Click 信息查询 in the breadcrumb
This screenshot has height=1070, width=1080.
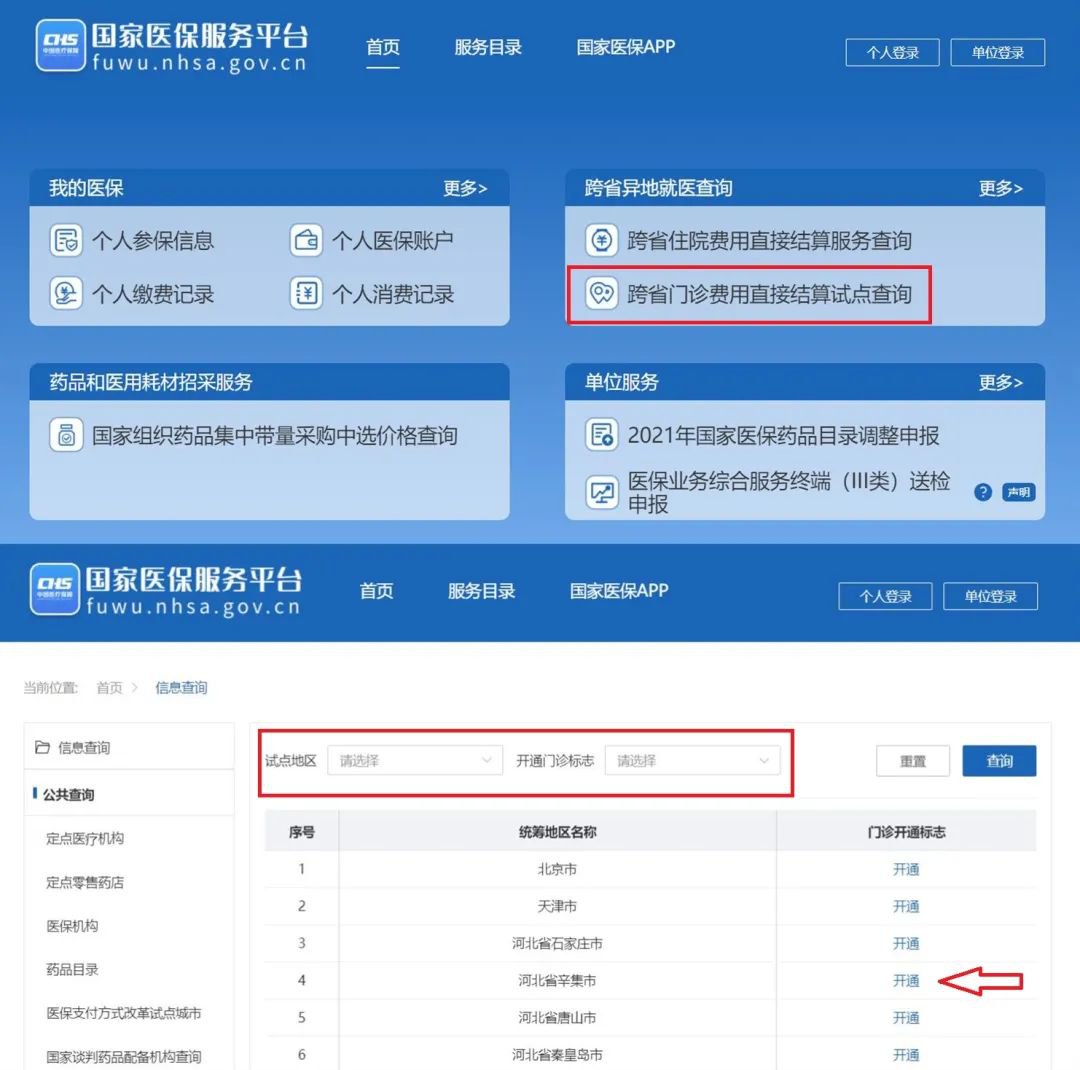(181, 688)
